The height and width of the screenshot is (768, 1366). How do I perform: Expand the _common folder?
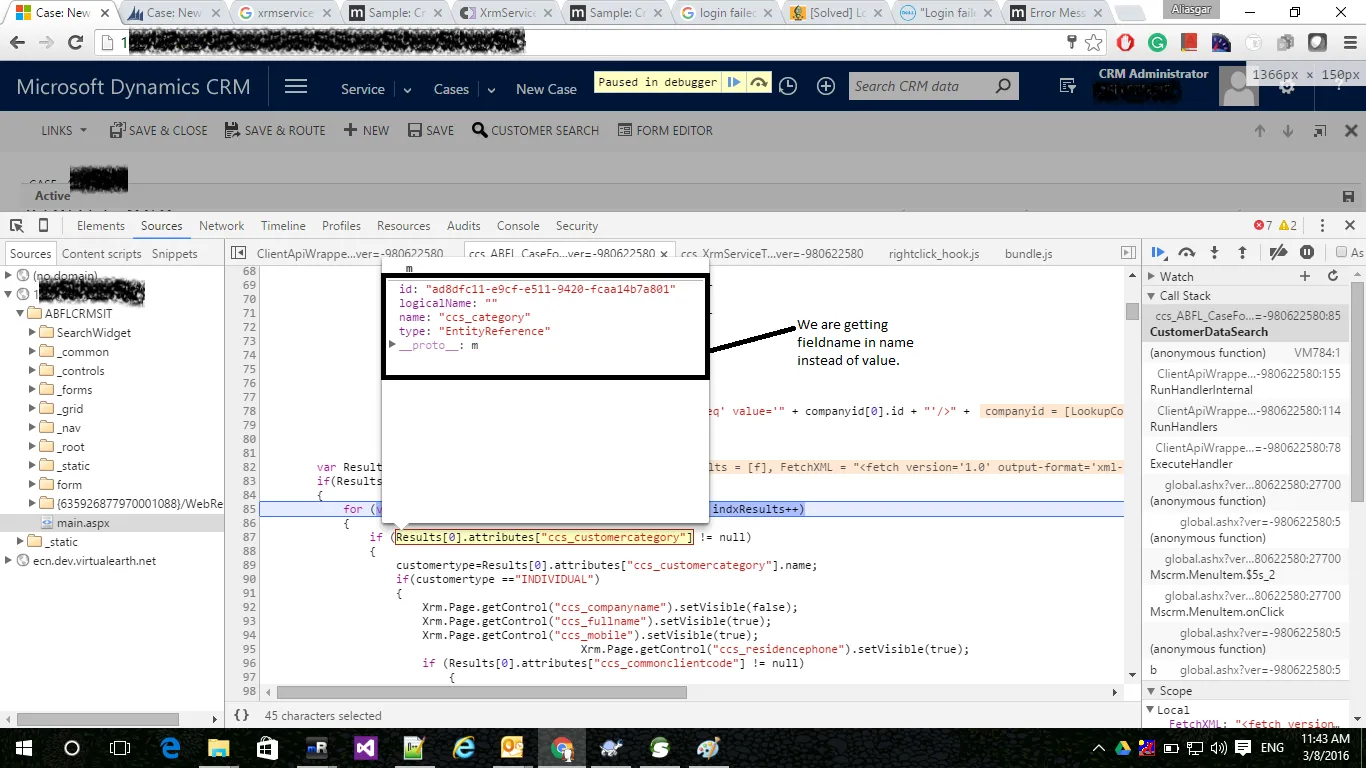click(33, 351)
